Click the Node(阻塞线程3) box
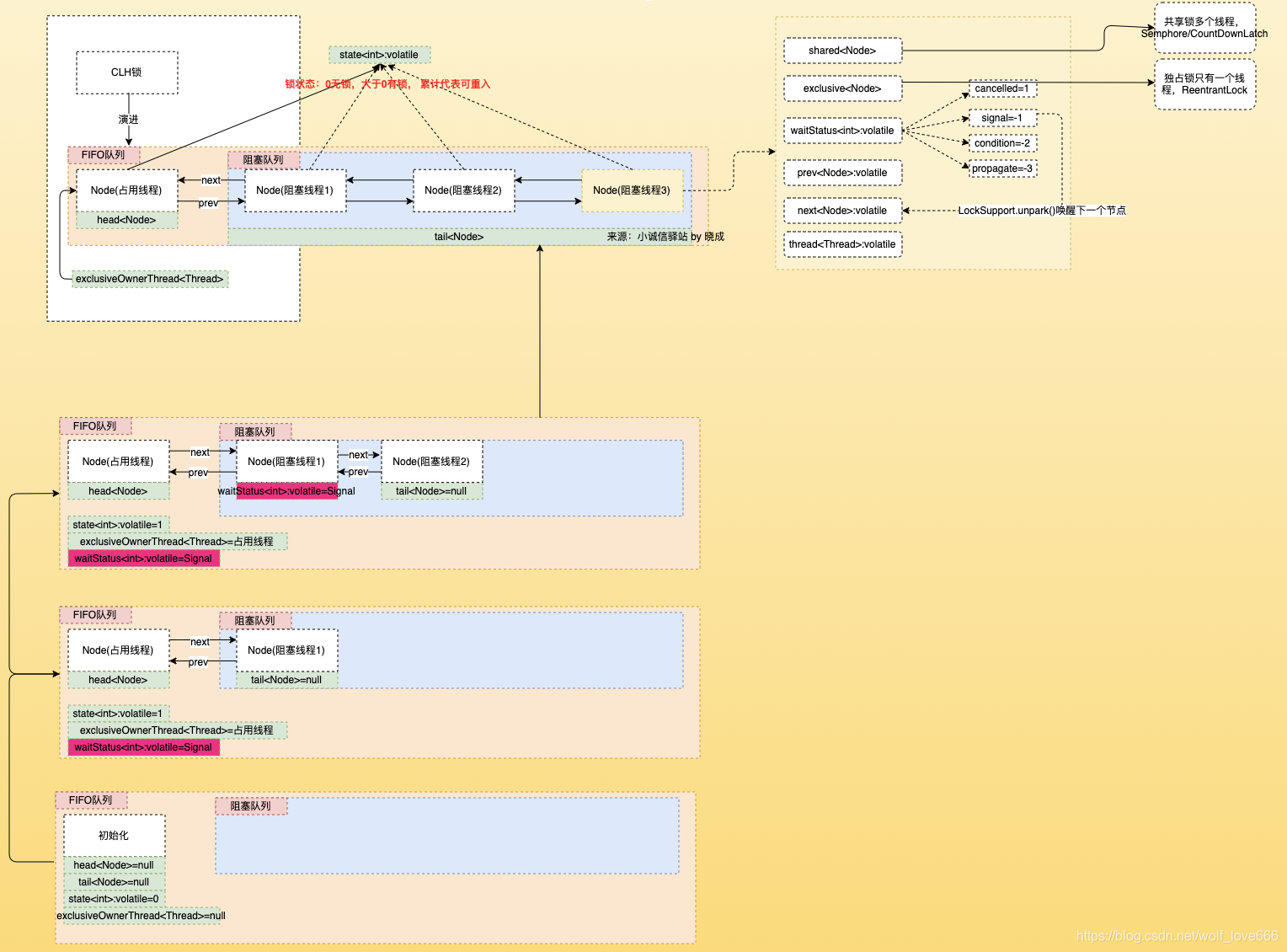 632,190
